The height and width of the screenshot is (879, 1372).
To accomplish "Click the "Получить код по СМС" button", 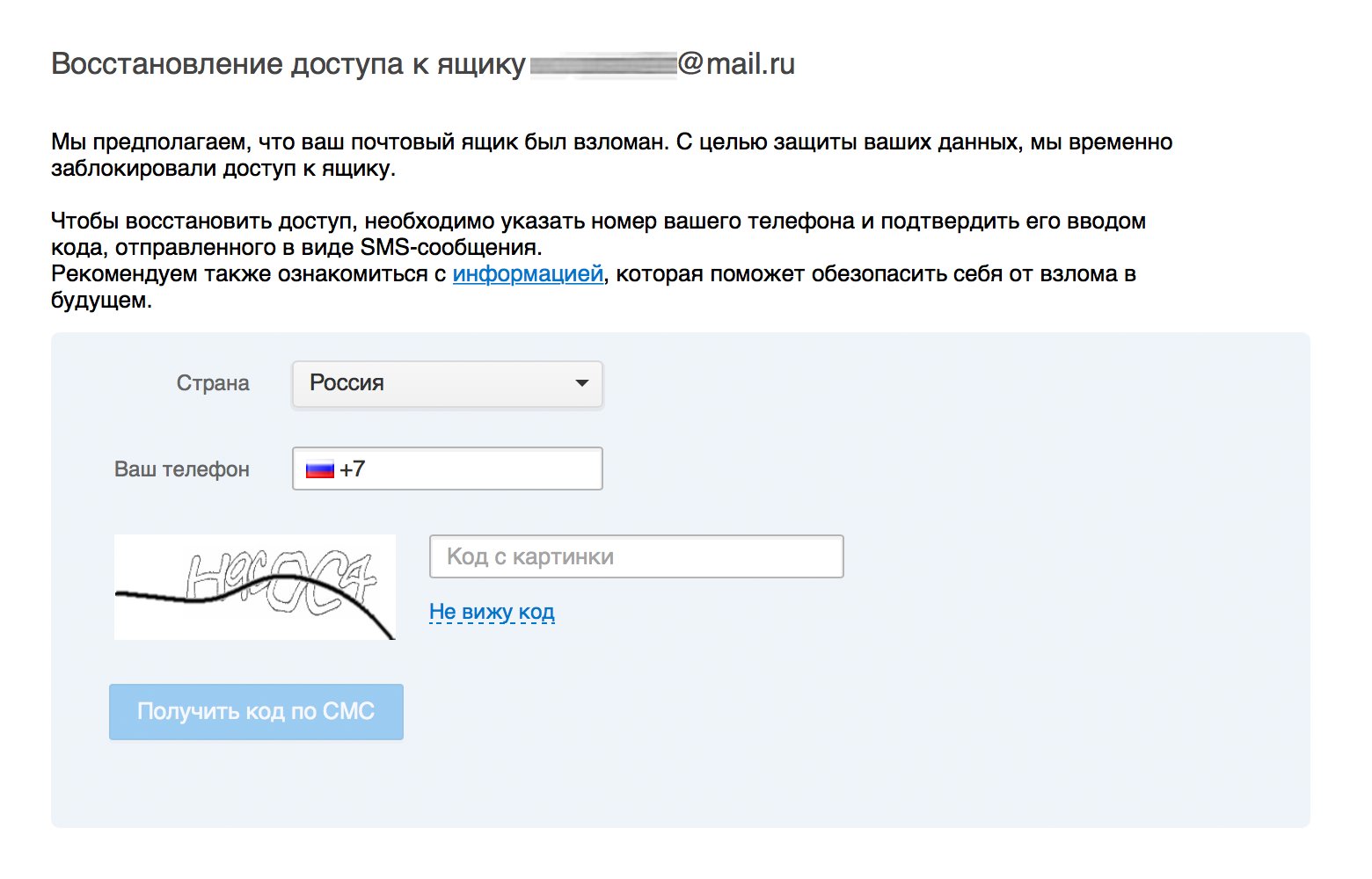I will pos(256,712).
